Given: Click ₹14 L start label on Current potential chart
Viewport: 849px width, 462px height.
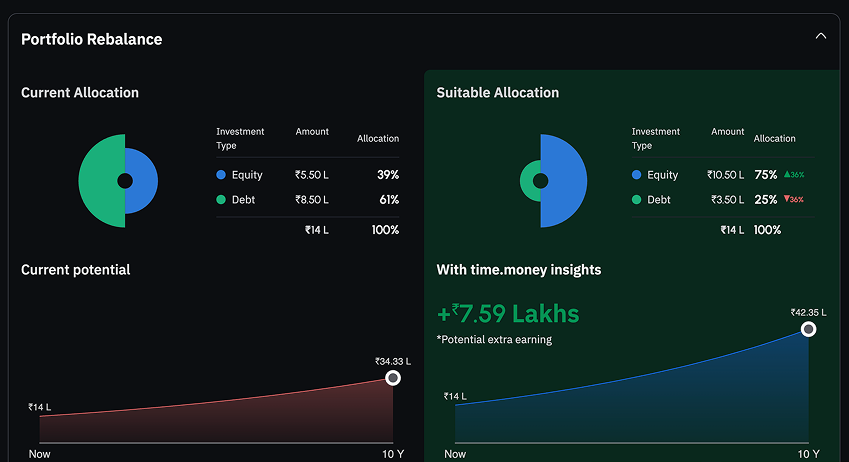Looking at the screenshot, I should coord(40,407).
